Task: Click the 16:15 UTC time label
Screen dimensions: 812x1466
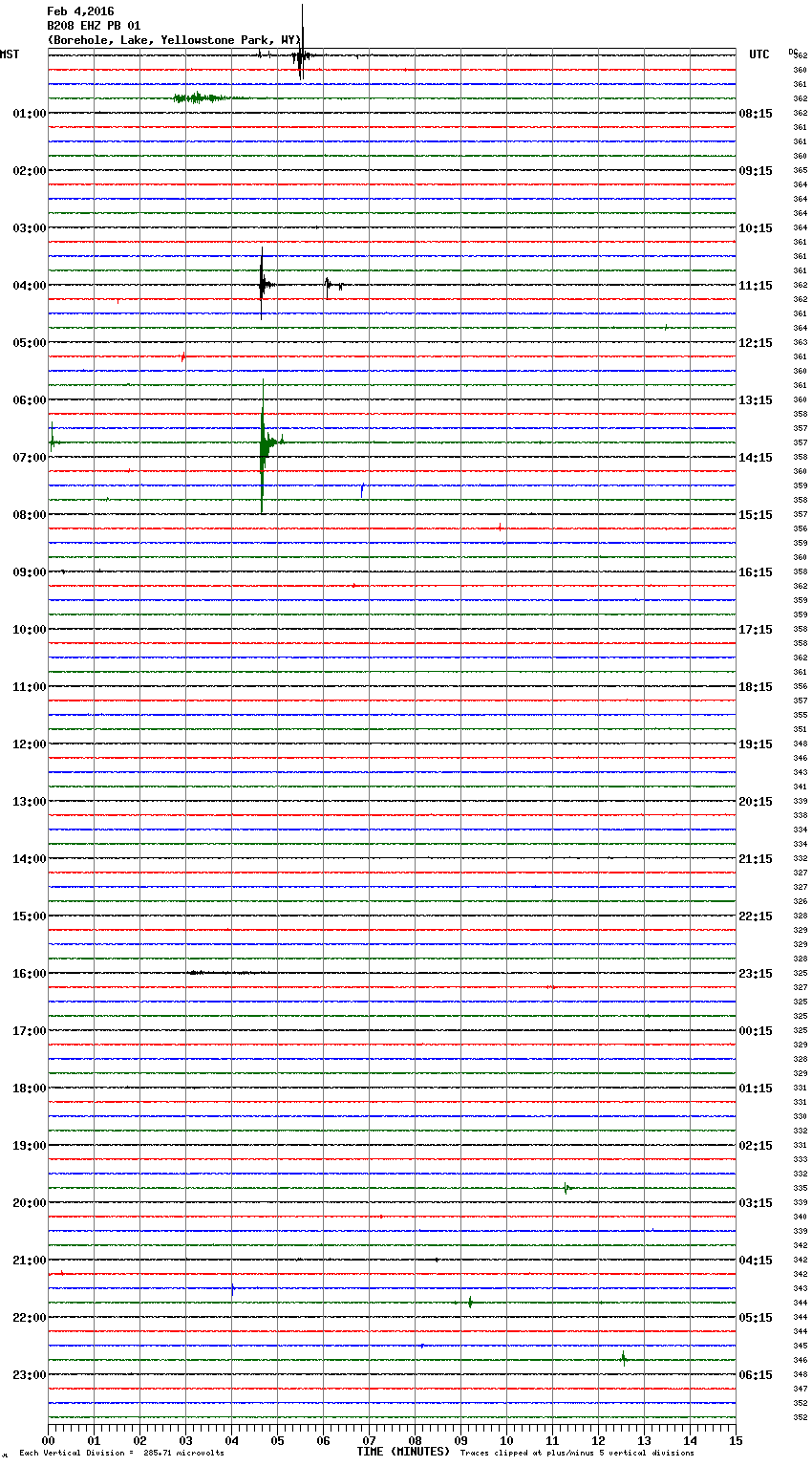Action: tap(756, 572)
